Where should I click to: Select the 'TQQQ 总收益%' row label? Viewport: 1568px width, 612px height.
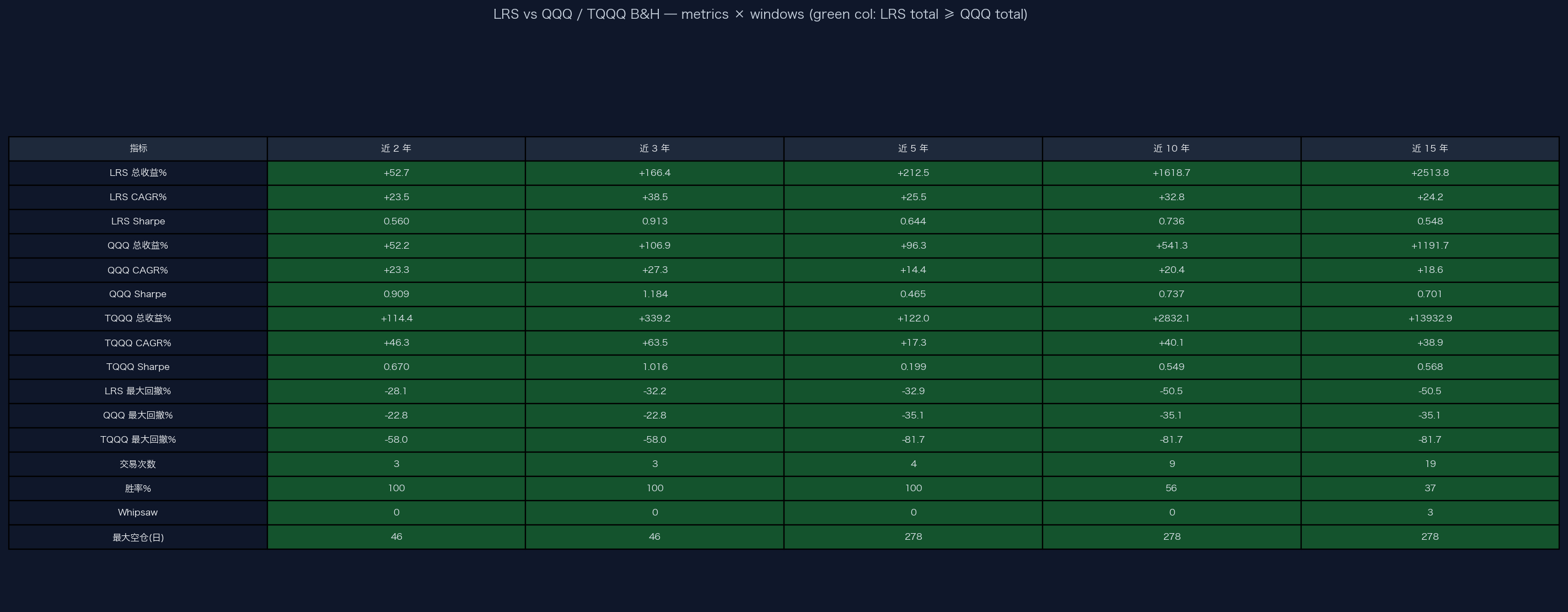point(138,319)
